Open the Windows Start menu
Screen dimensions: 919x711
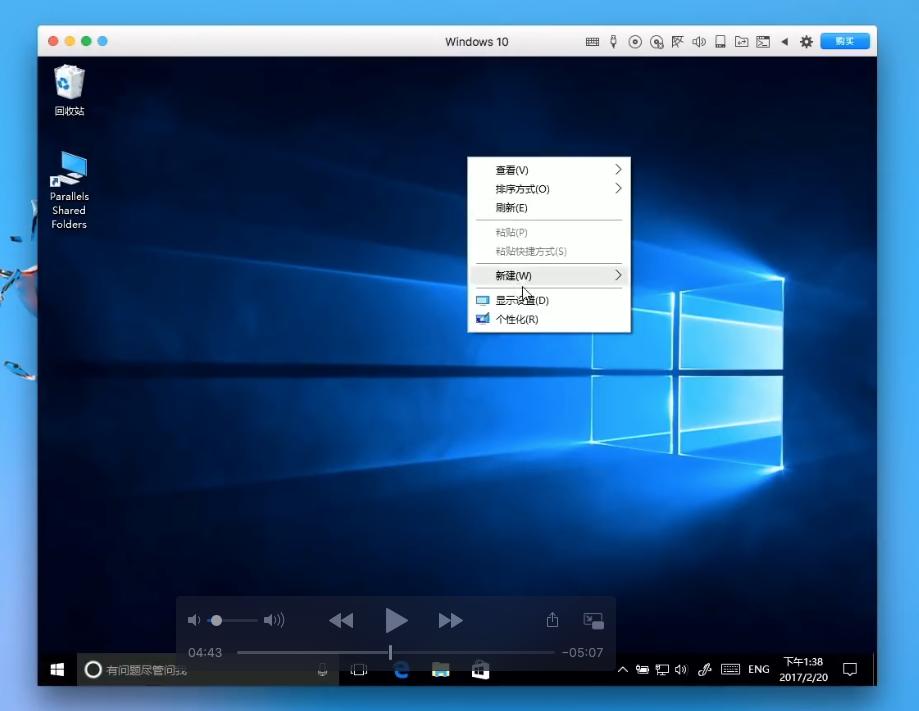coord(57,669)
